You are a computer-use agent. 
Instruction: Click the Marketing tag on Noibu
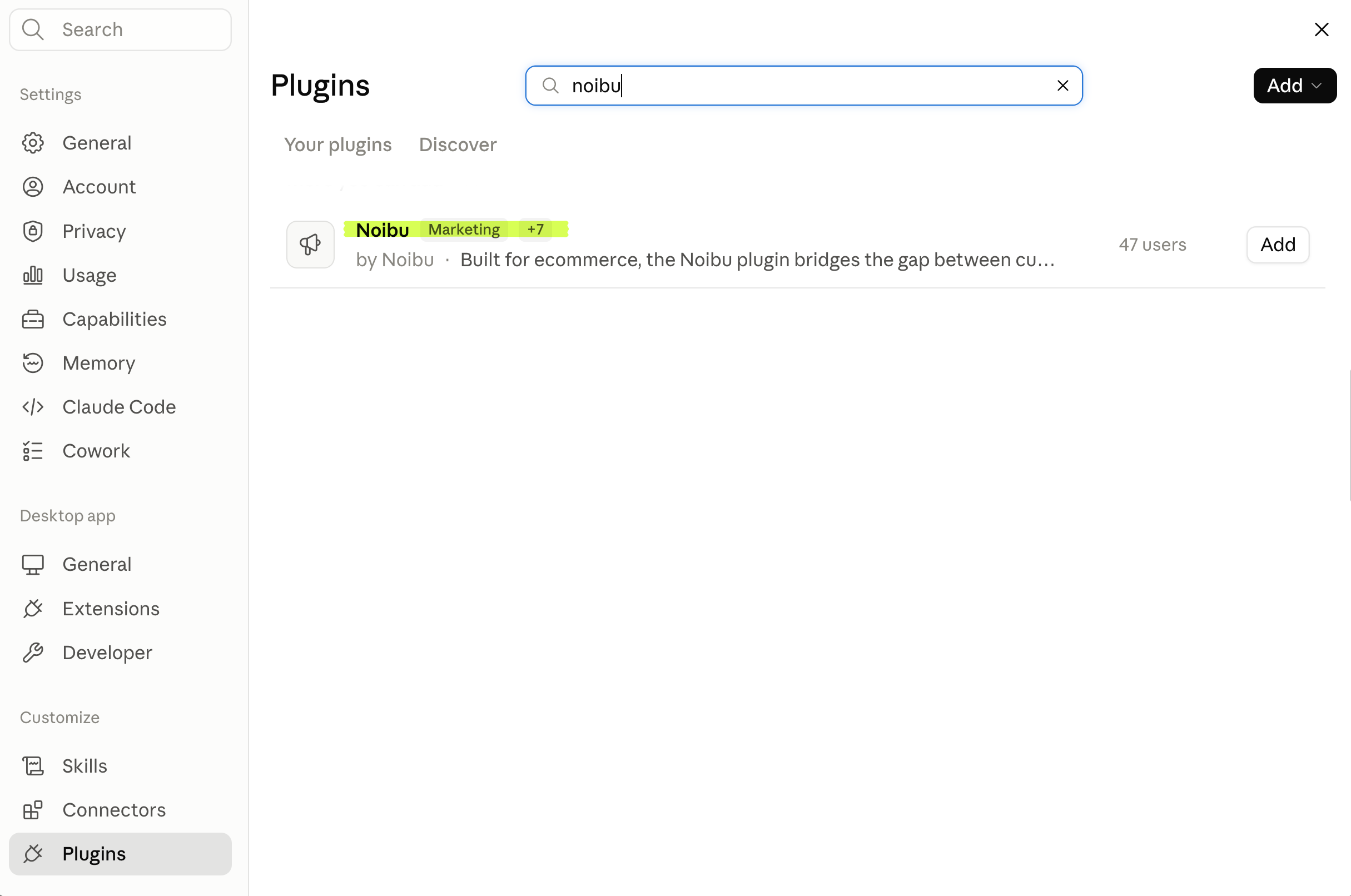464,230
